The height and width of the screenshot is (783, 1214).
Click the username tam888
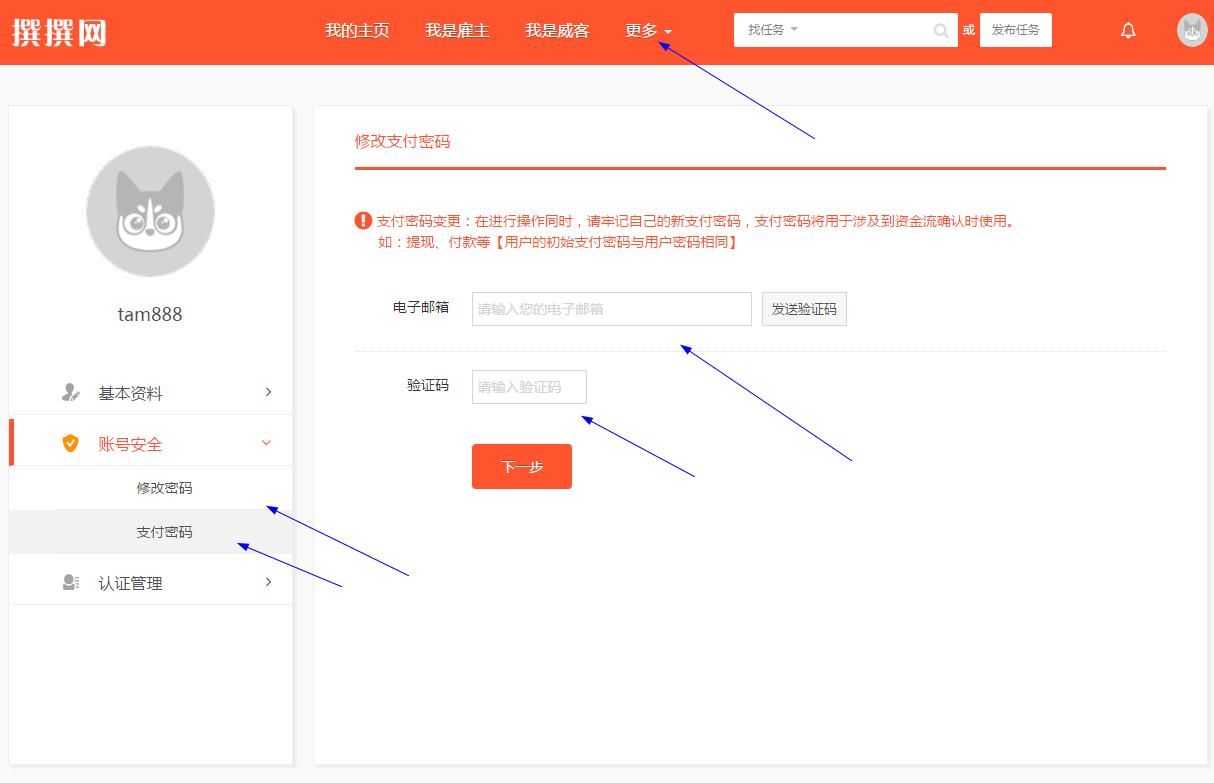pos(150,314)
